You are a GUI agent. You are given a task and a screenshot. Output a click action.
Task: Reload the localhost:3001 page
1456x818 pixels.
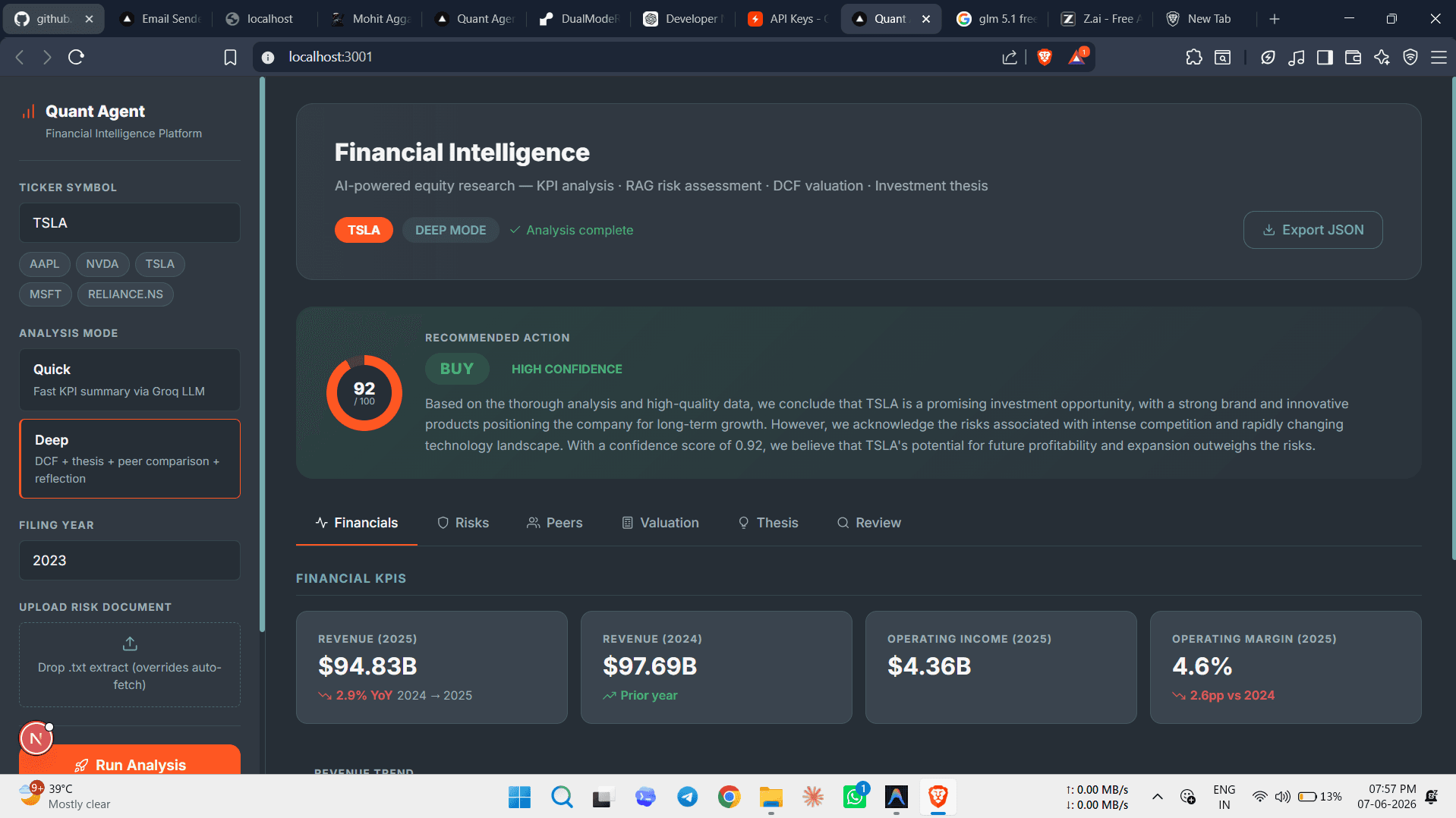[x=76, y=57]
